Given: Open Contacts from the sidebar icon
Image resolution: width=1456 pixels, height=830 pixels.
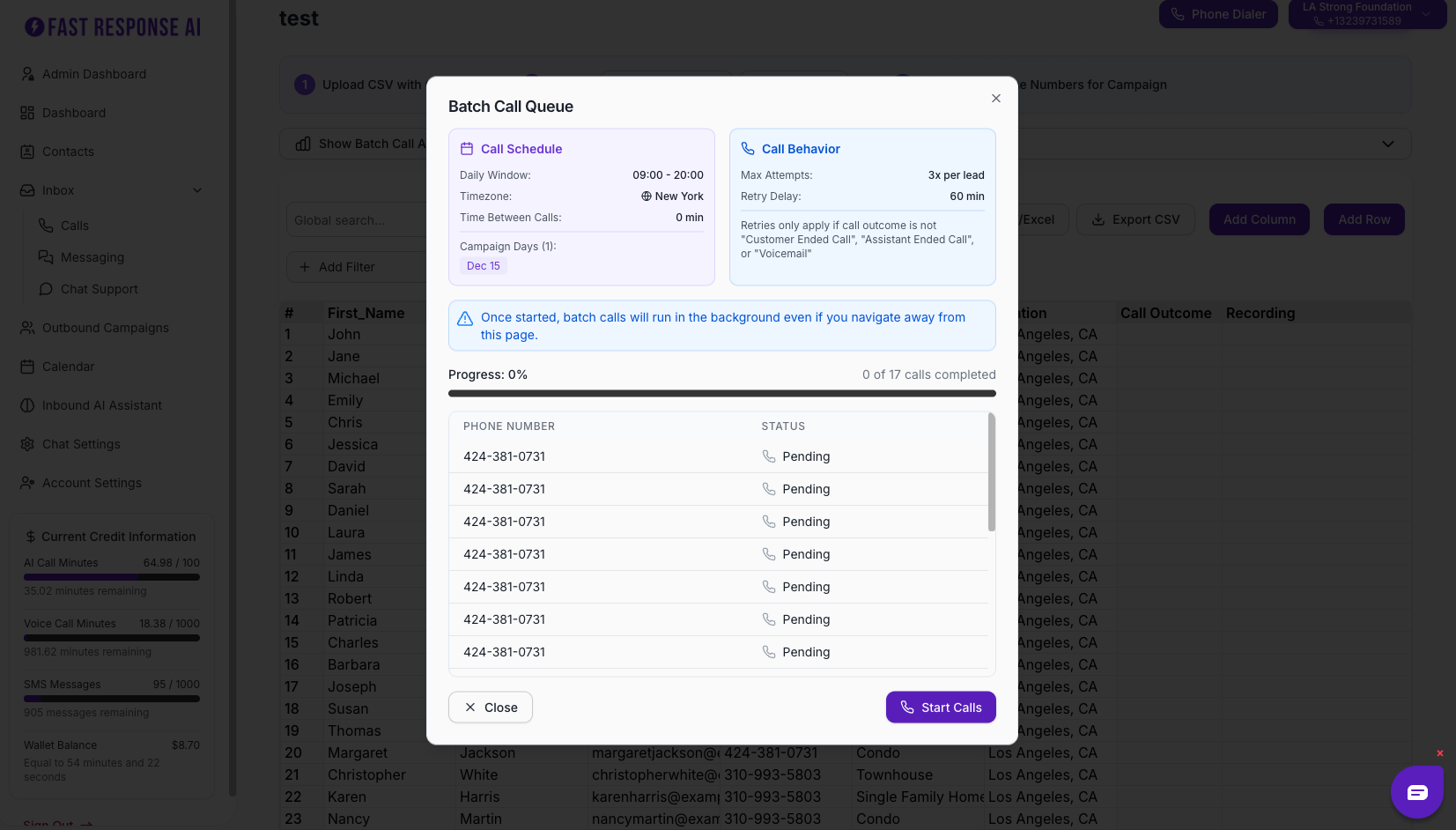Looking at the screenshot, I should [x=27, y=152].
